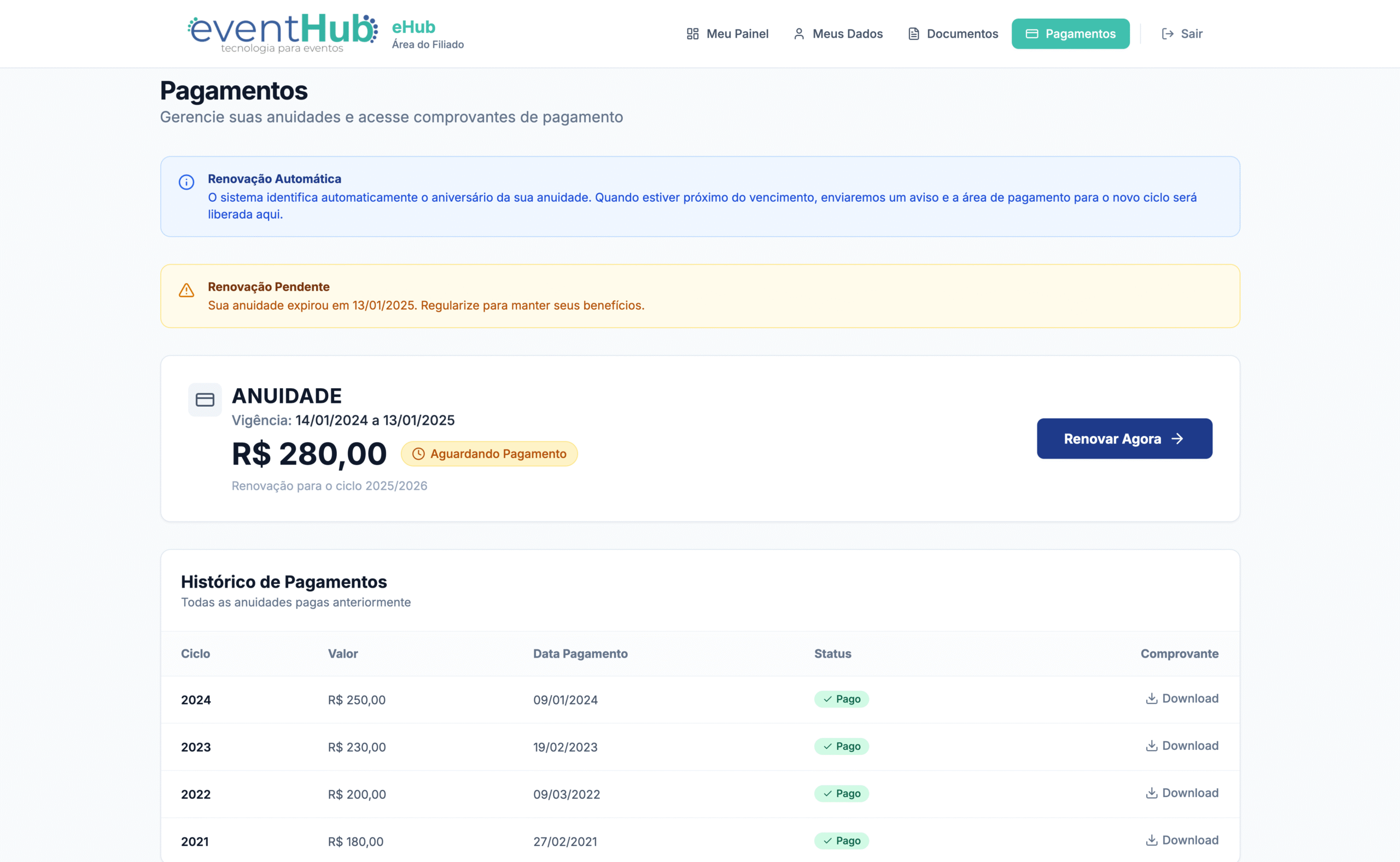Screen dimensions: 1400x862
Task: Click the info icon in Renovação Automática banner
Action: [186, 182]
